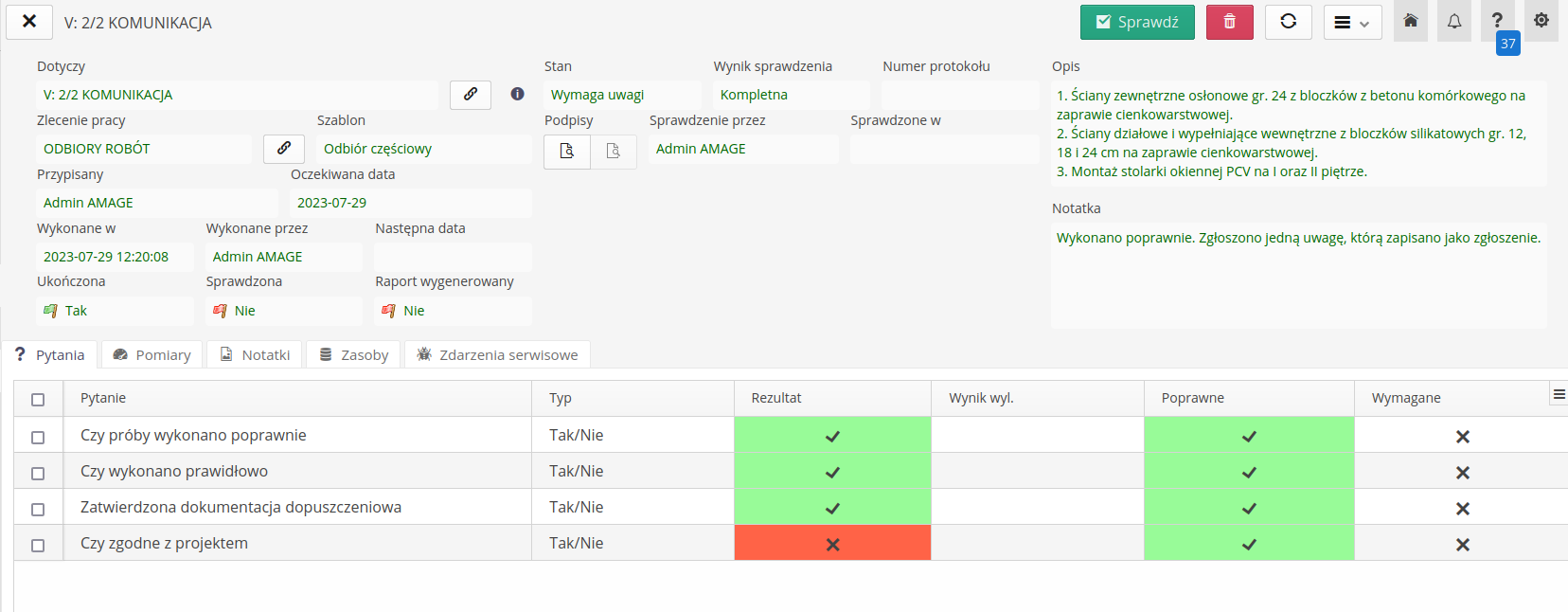Close the form with the X button
The width and height of the screenshot is (1568, 612).
click(29, 22)
